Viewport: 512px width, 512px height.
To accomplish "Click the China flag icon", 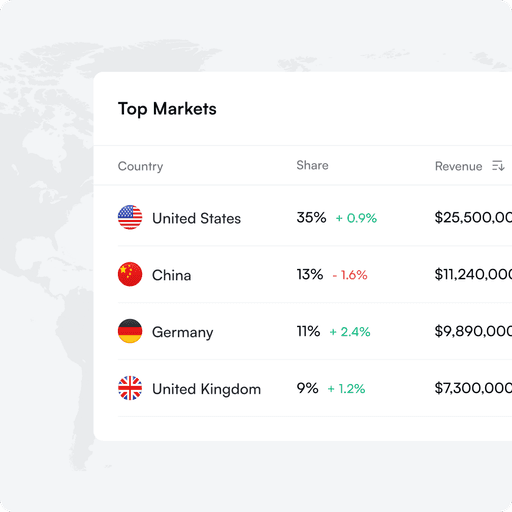I will tap(130, 274).
